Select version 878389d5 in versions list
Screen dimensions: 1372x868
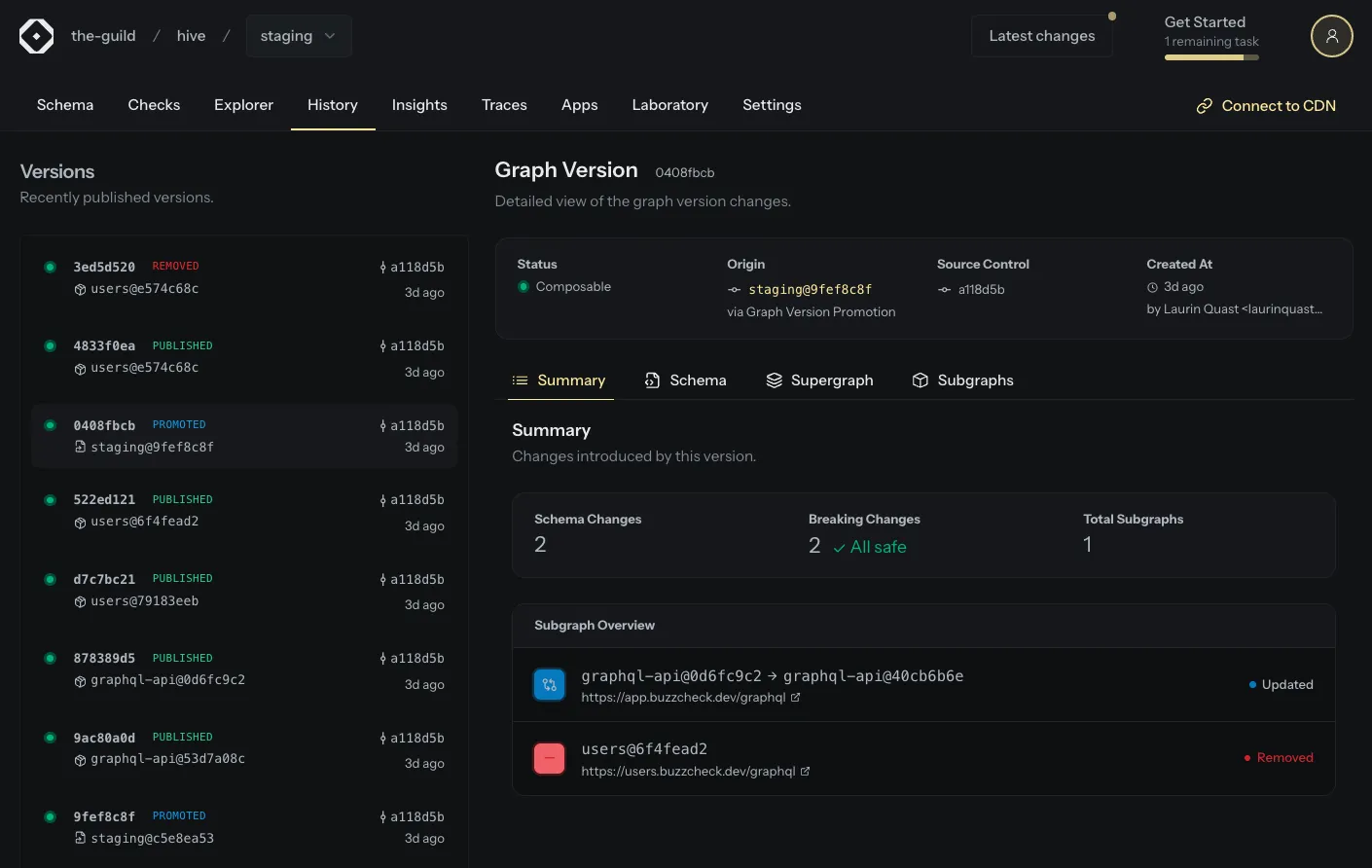(x=244, y=670)
